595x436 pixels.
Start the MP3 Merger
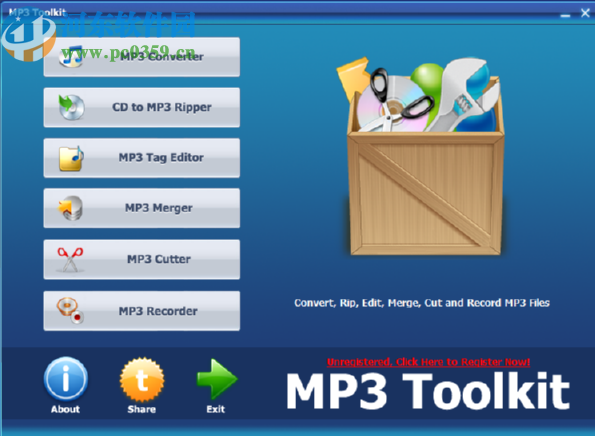click(x=142, y=208)
